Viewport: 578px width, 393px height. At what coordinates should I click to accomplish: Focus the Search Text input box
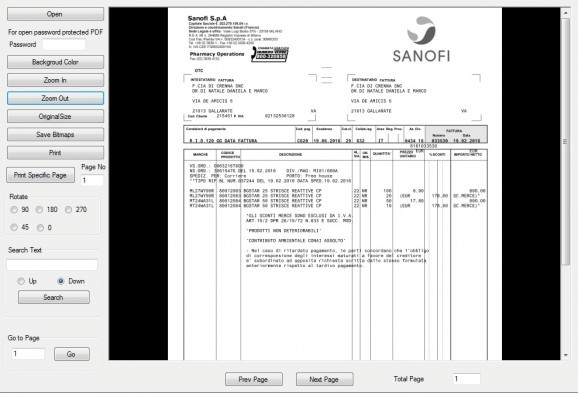coord(52,265)
